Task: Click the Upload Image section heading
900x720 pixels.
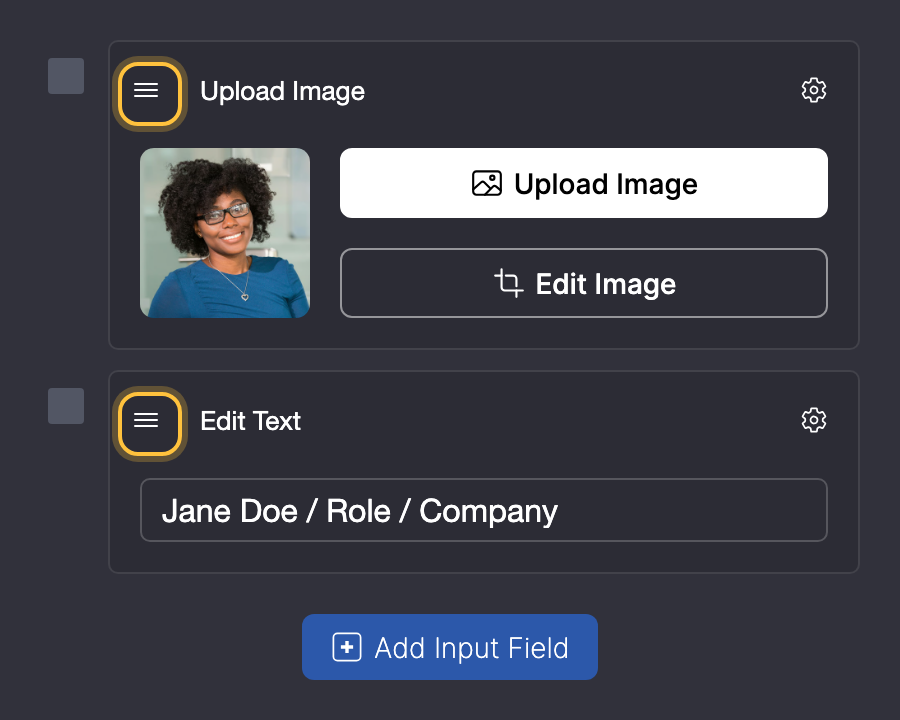Action: pyautogui.click(x=282, y=91)
